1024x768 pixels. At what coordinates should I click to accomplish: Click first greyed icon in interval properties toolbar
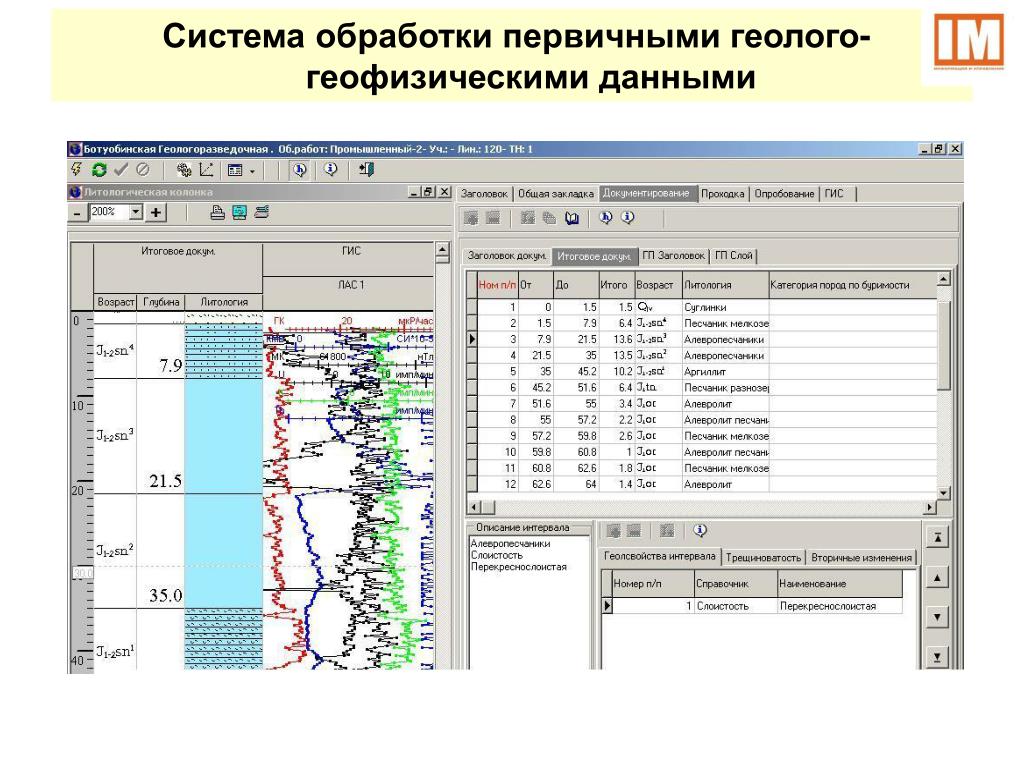tap(613, 532)
